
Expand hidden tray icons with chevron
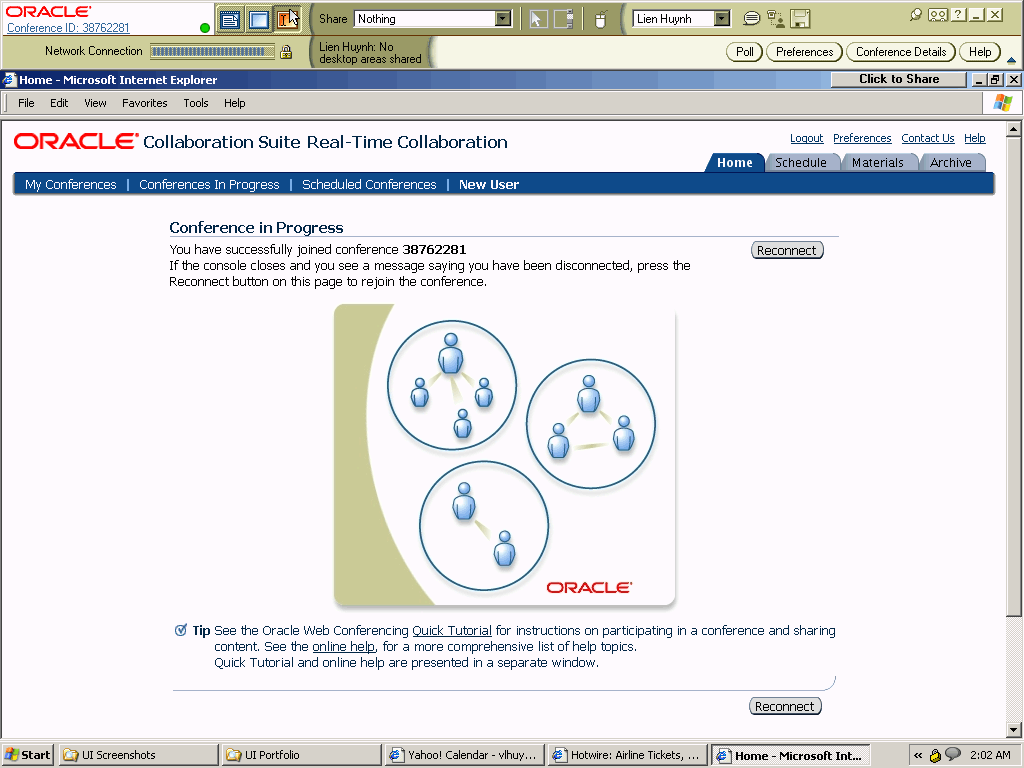coord(918,755)
